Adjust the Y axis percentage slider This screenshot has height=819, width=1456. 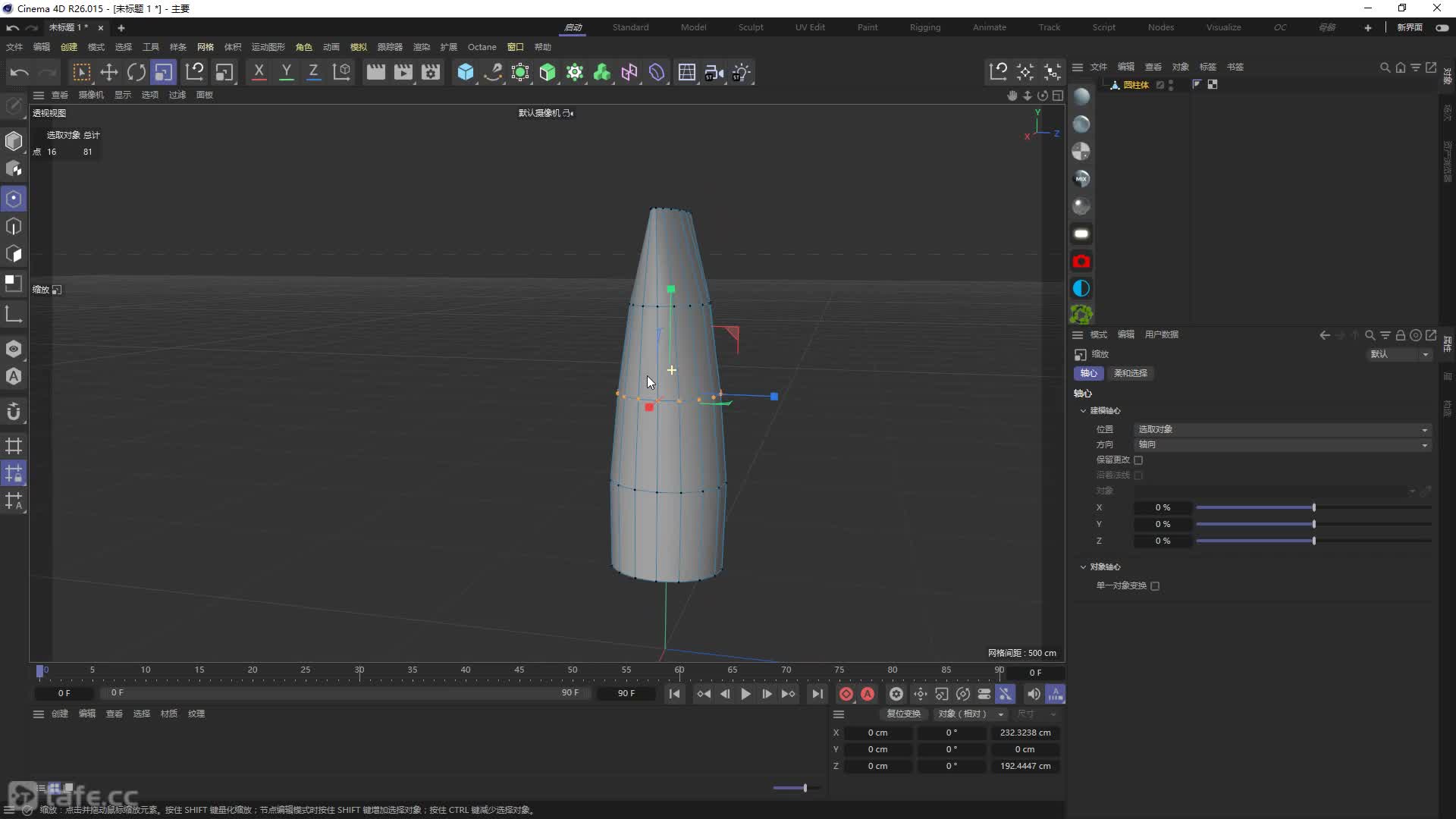[x=1313, y=524]
